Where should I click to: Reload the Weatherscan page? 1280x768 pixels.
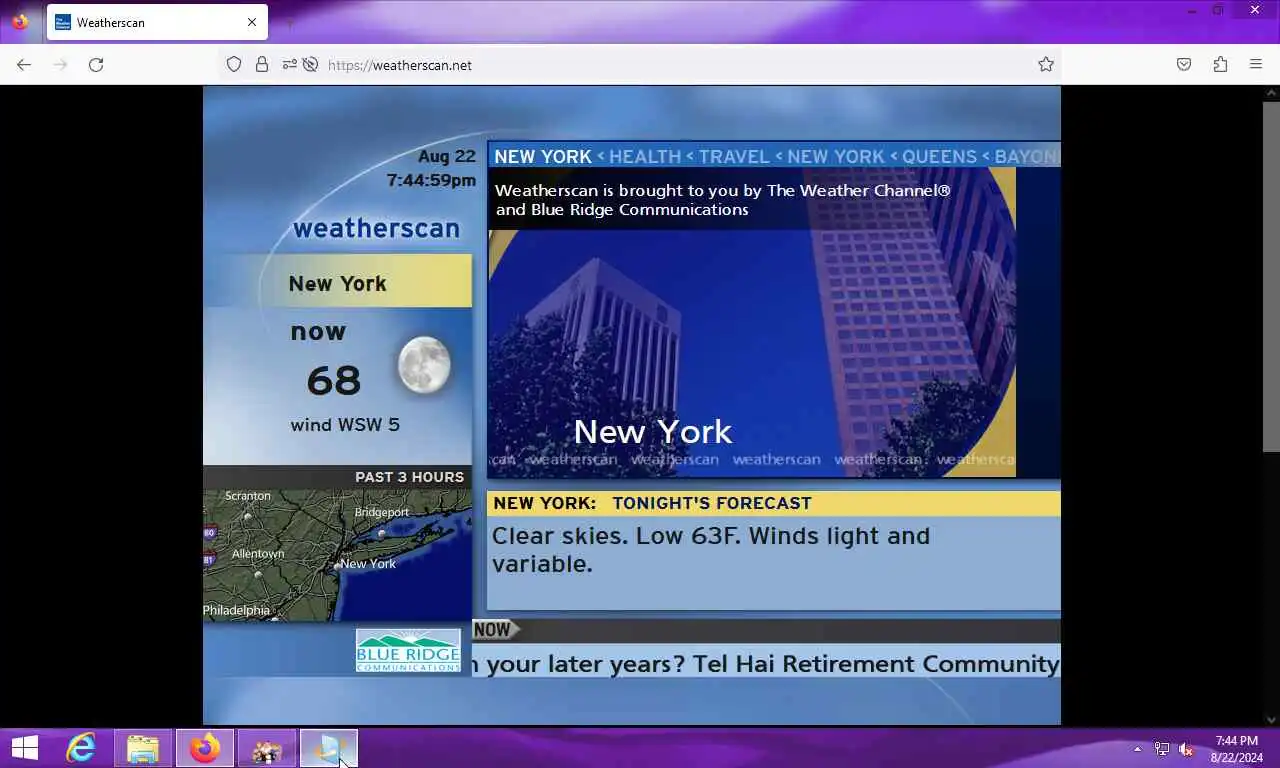(96, 64)
